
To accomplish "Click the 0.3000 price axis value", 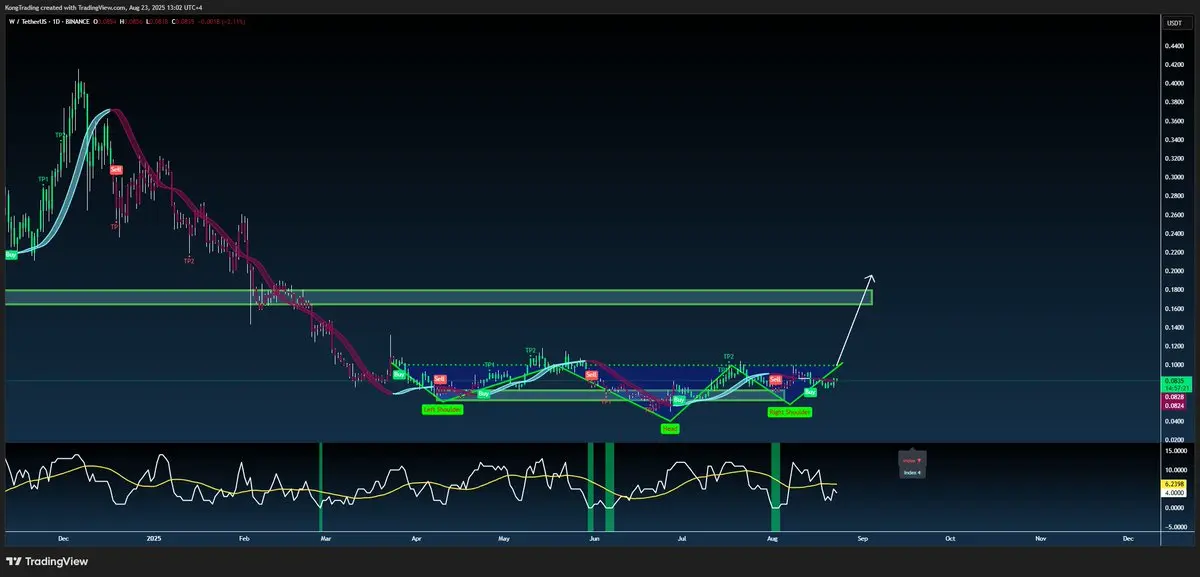I will coord(1173,177).
